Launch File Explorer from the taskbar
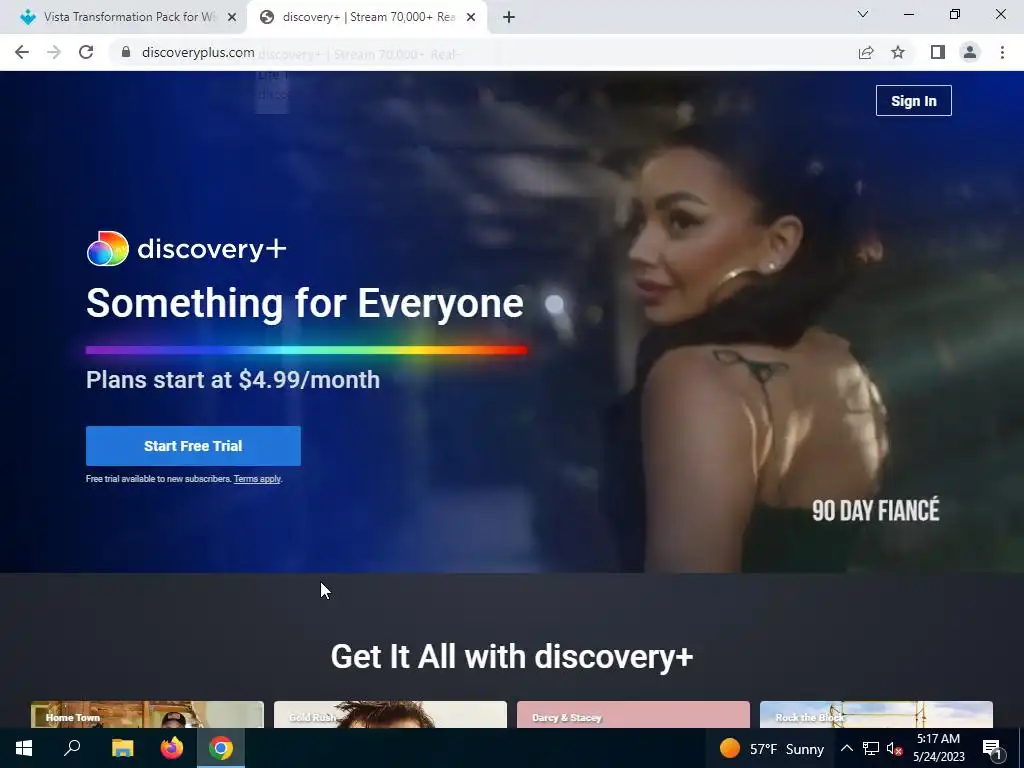The height and width of the screenshot is (768, 1024). point(122,748)
